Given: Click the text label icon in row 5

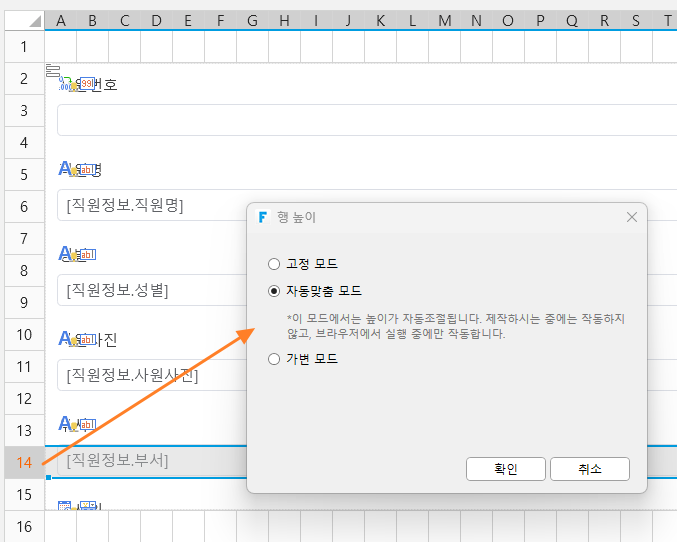Looking at the screenshot, I should [x=64, y=168].
